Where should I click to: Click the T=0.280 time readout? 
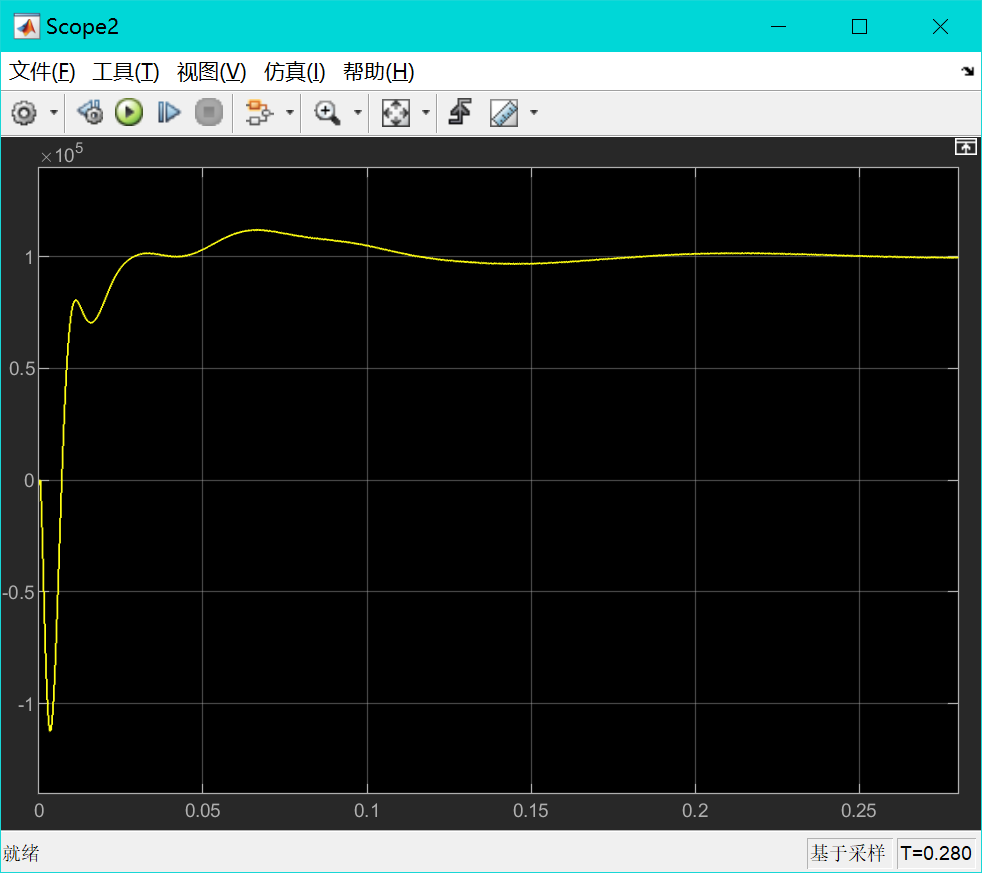(x=936, y=853)
